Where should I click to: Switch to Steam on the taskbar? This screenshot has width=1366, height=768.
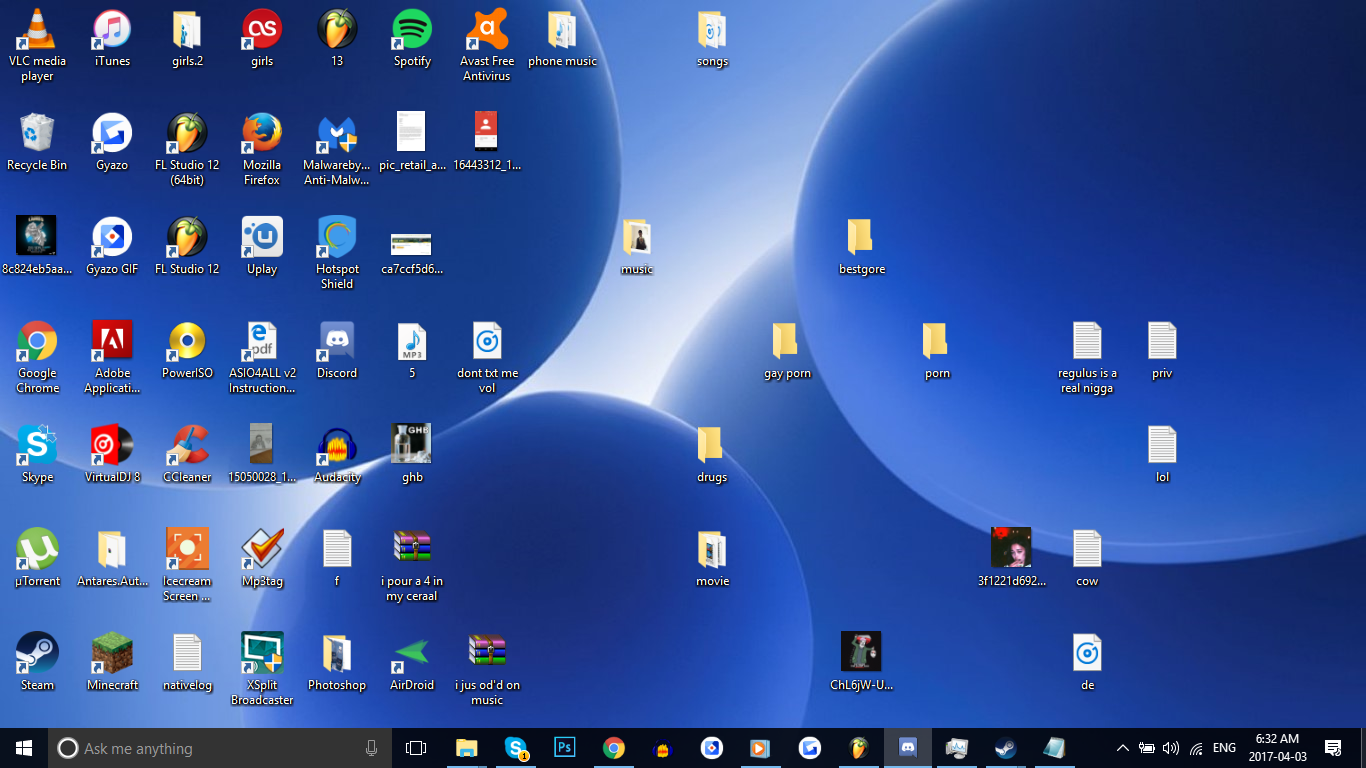(1005, 748)
